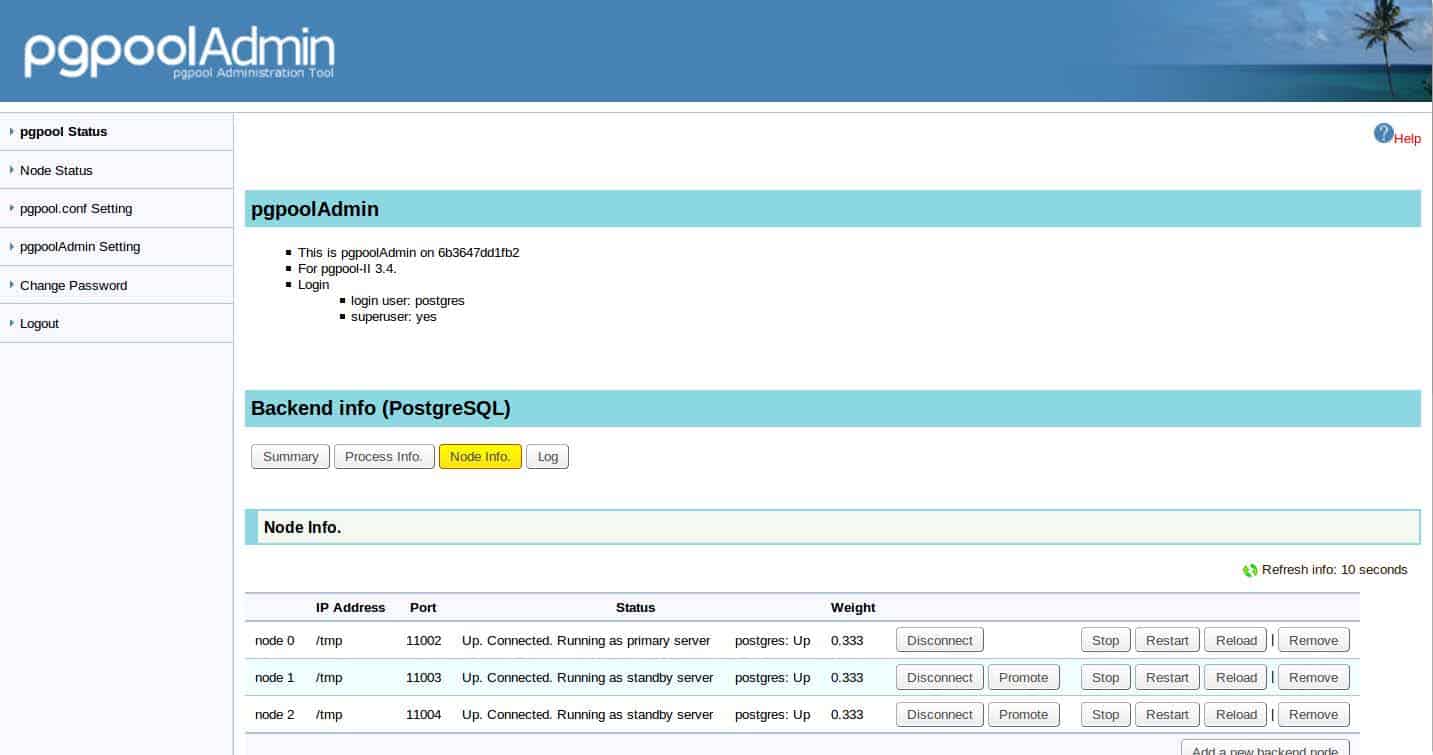Select the yellow Node Info. tab button
Viewport: 1433px width, 755px height.
(x=480, y=456)
